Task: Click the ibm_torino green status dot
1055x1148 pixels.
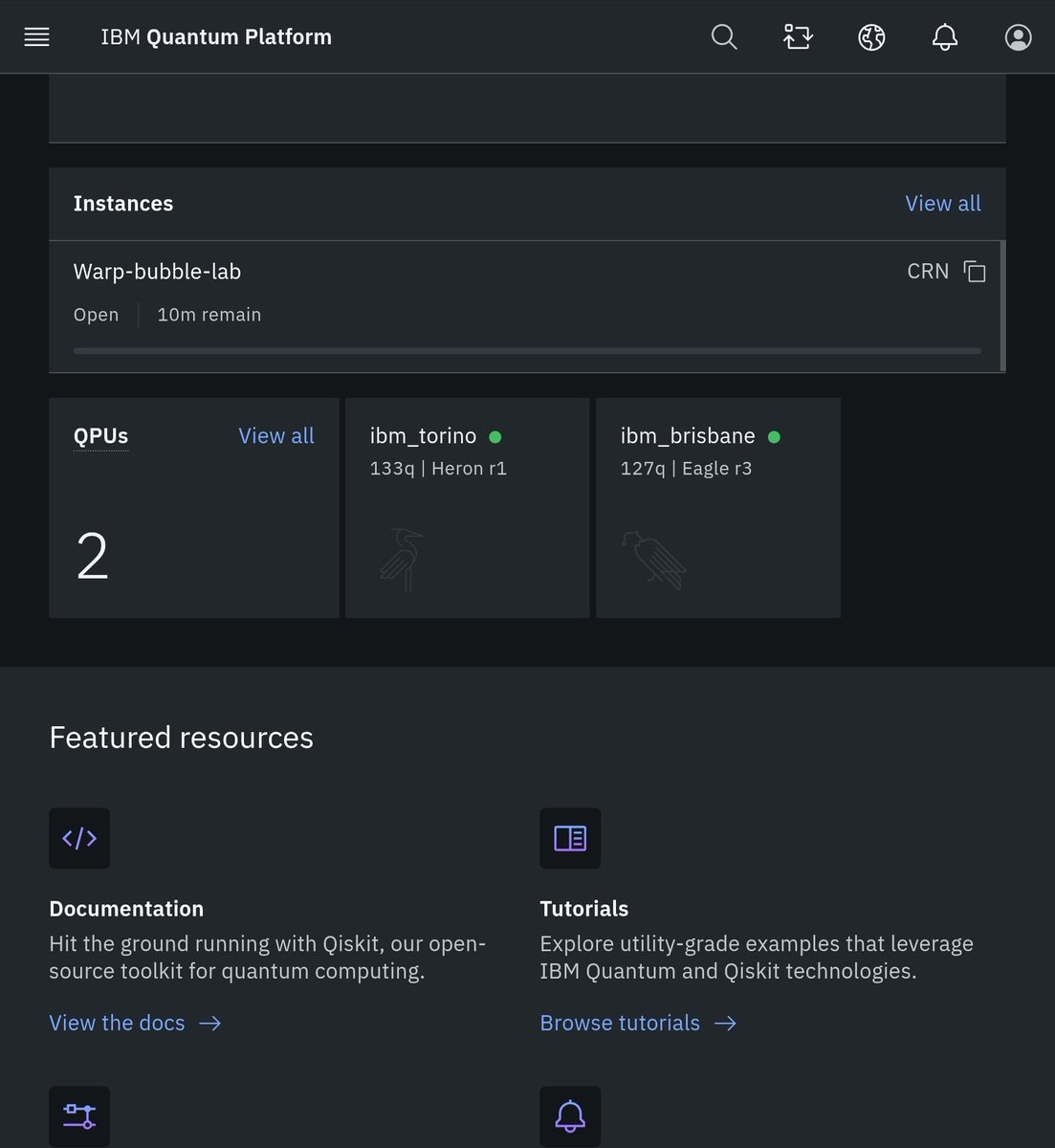Action: 495,437
